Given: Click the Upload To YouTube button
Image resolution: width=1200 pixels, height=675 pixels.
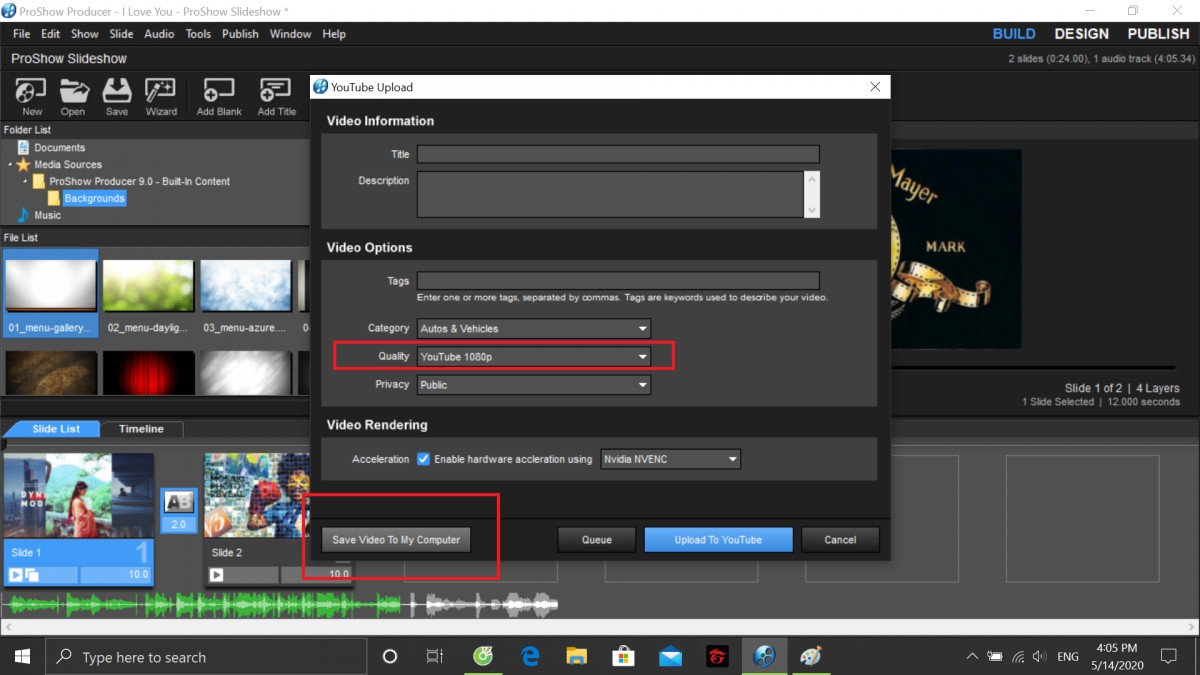Looking at the screenshot, I should [718, 540].
